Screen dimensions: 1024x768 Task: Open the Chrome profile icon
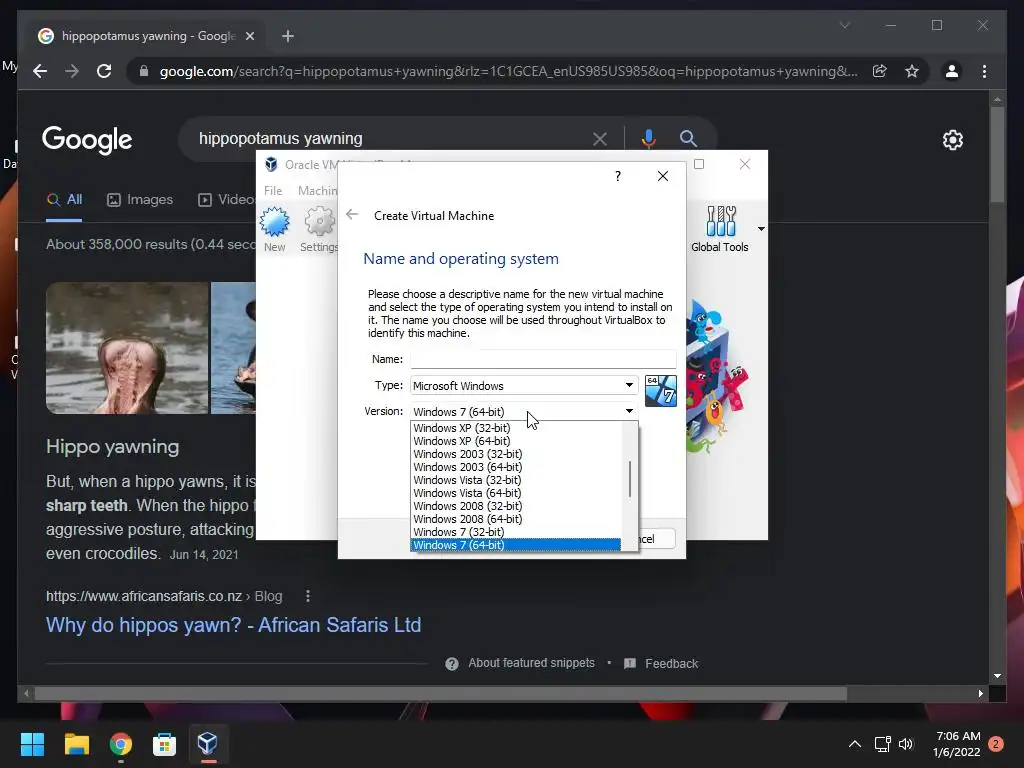pos(952,71)
